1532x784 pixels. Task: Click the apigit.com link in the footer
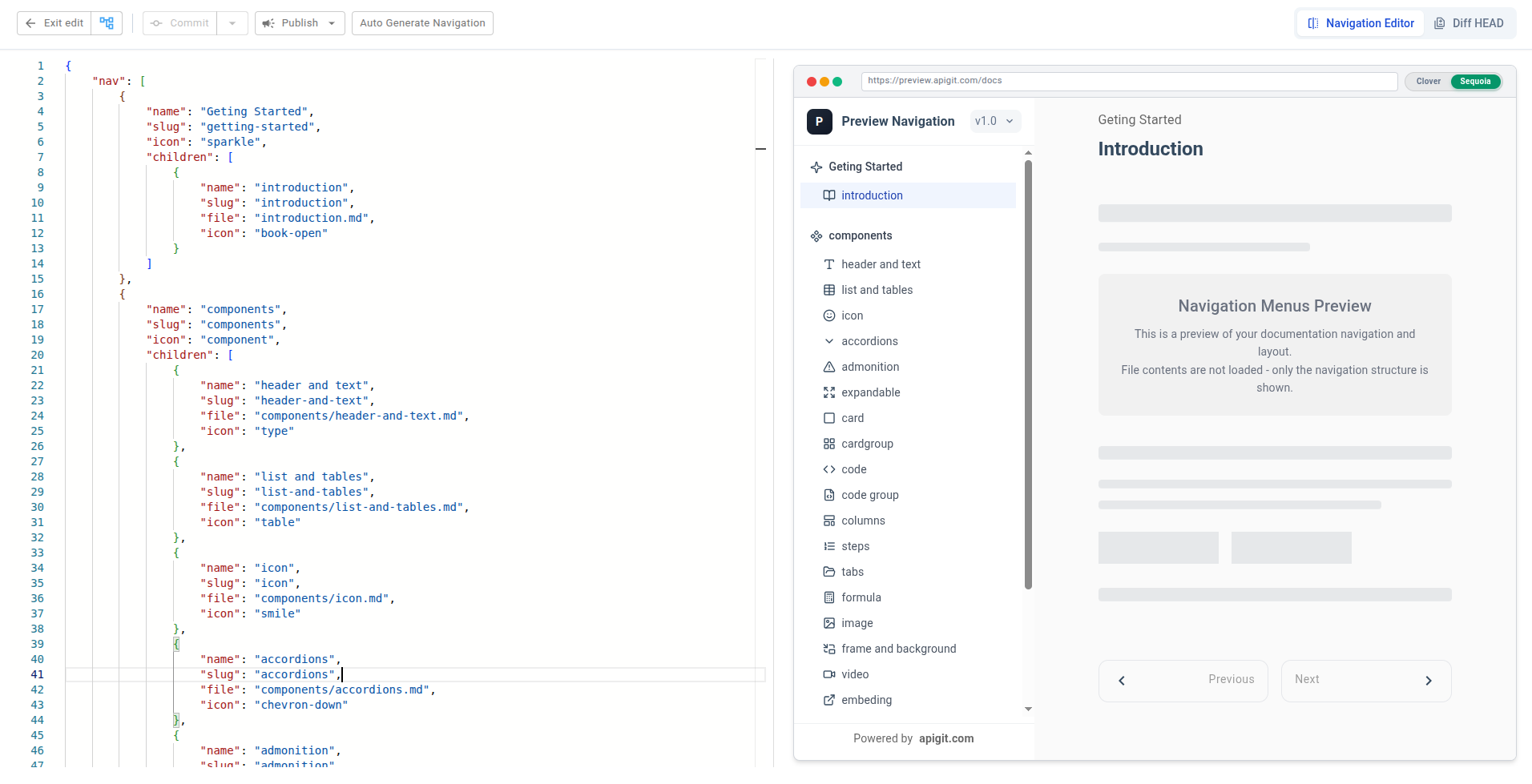pos(946,738)
